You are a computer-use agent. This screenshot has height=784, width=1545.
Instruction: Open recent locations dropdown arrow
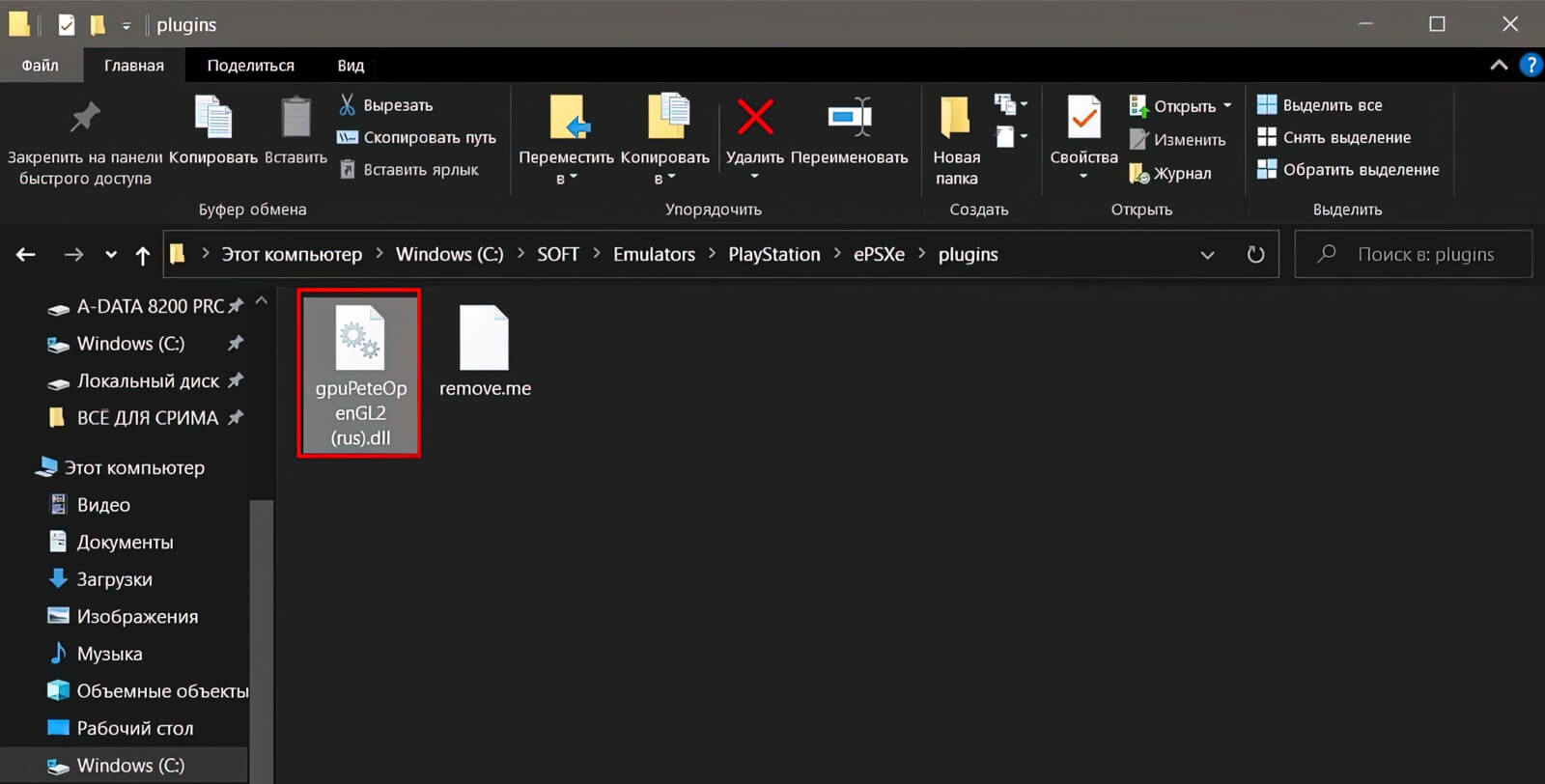point(111,255)
